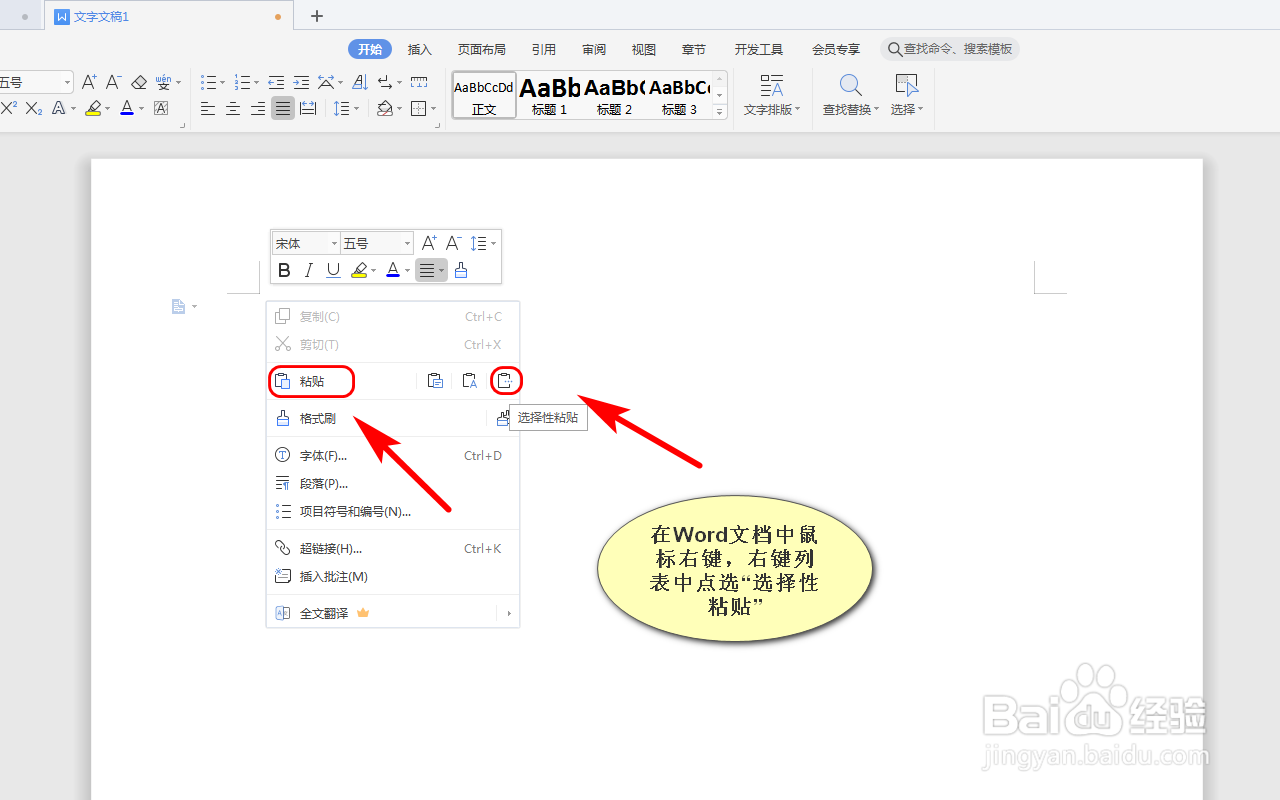
Task: Increase font size in the ribbon
Action: 90,82
